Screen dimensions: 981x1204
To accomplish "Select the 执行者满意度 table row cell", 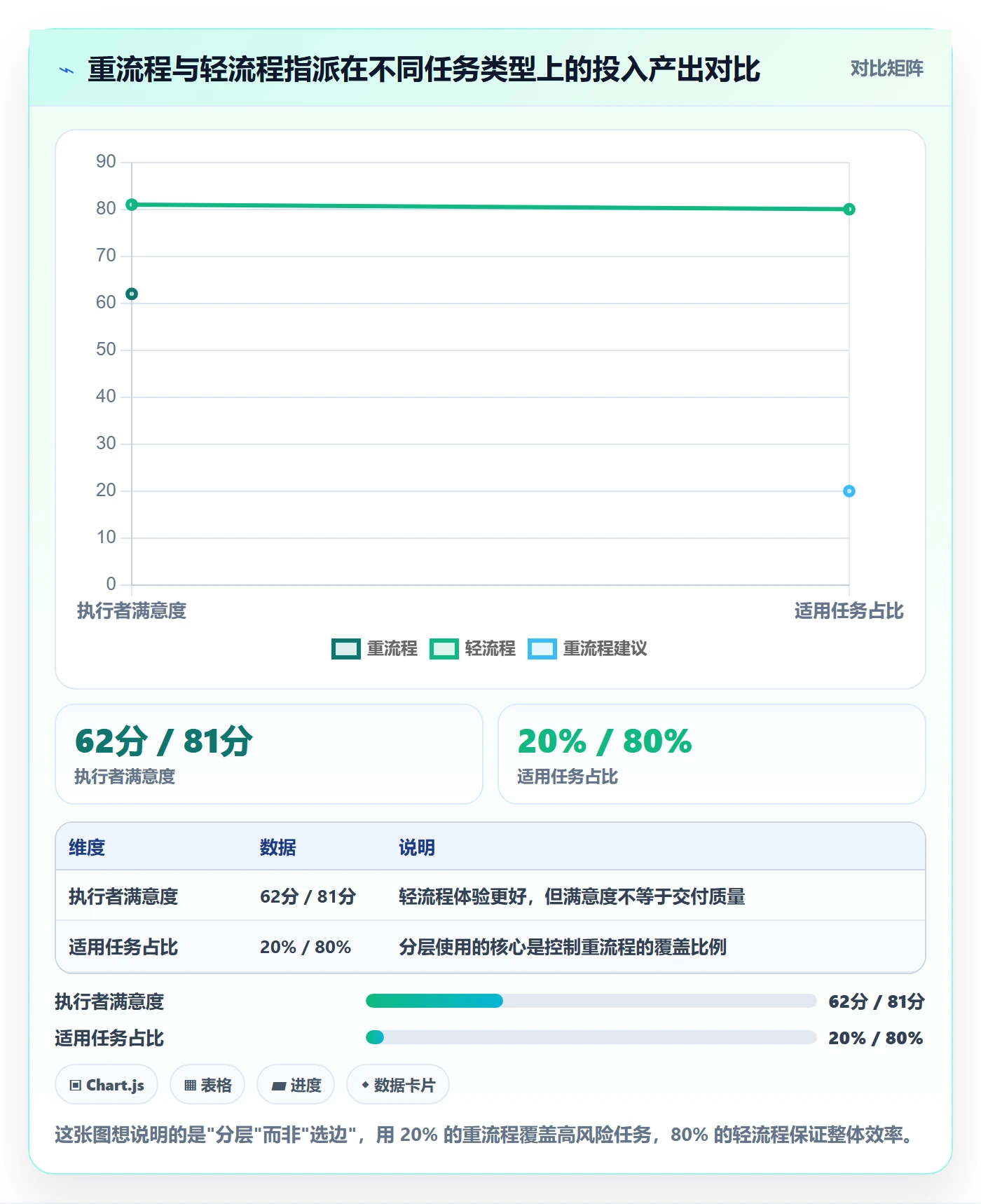I will tap(123, 896).
